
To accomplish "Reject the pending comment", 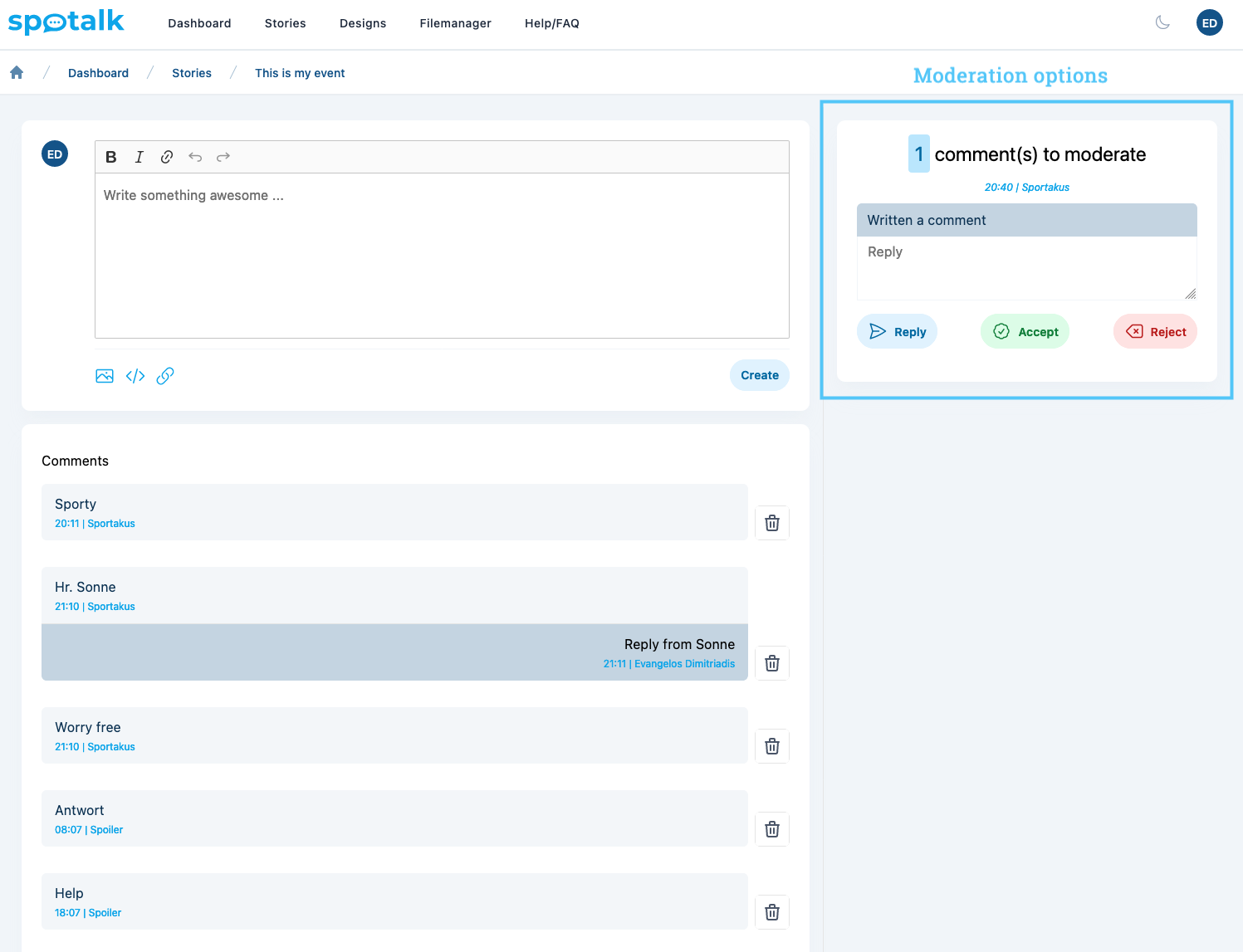I will coord(1155,332).
